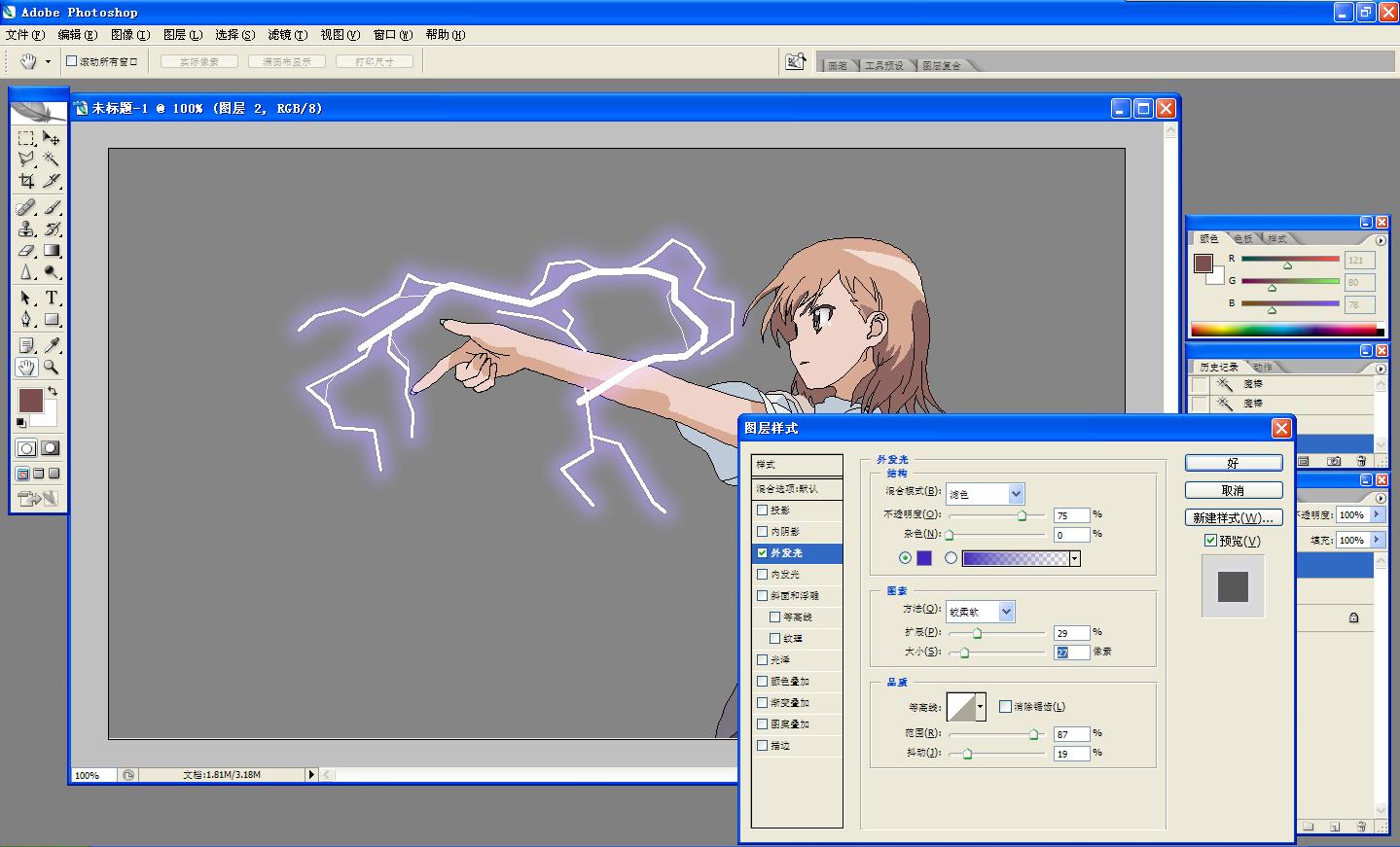Click the Clone Stamp tool

tap(26, 229)
